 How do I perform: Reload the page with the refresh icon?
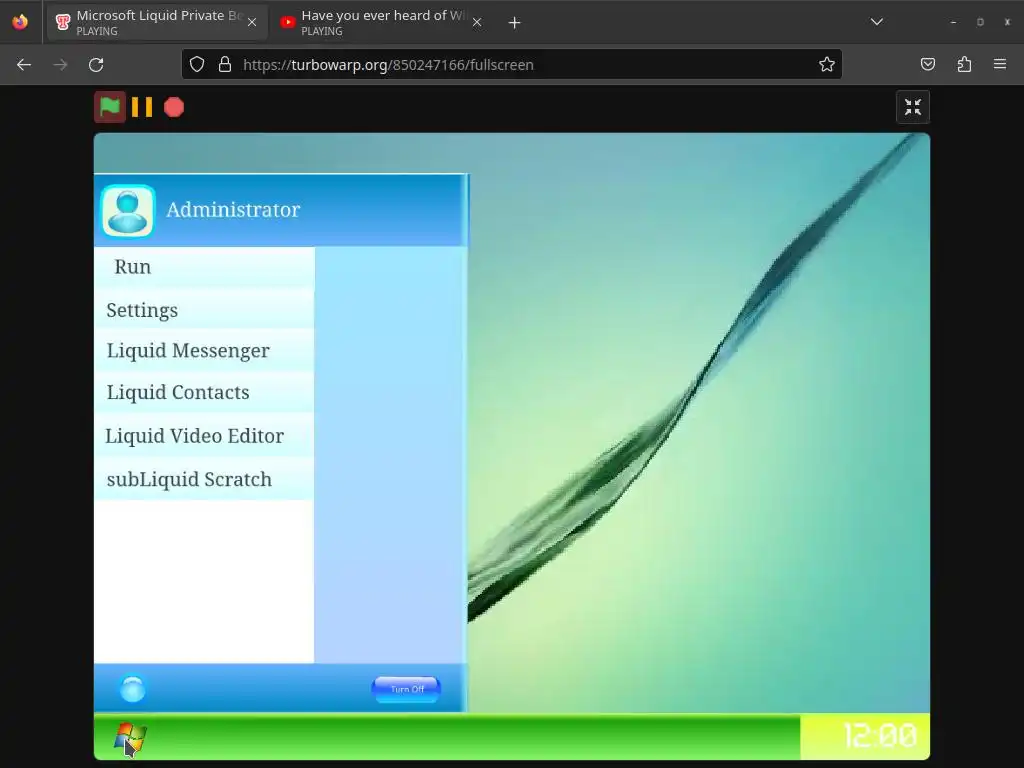click(96, 65)
